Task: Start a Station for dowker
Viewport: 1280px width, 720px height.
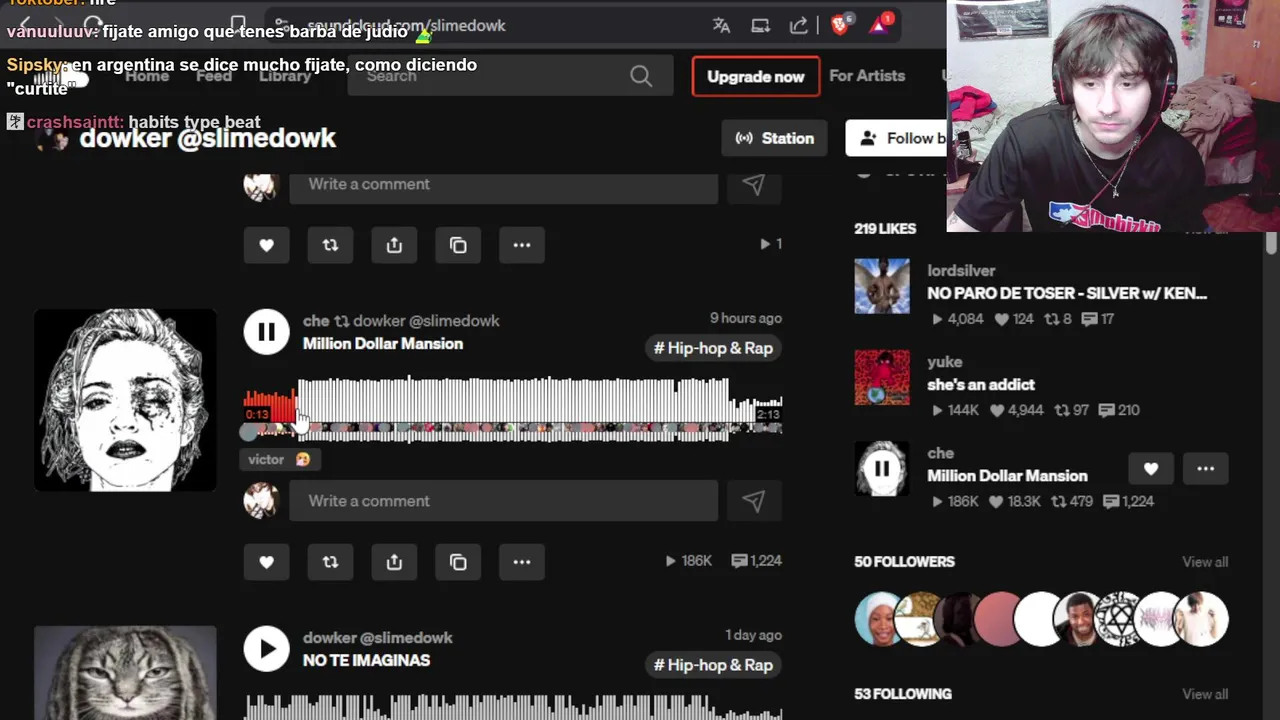Action: pos(775,138)
